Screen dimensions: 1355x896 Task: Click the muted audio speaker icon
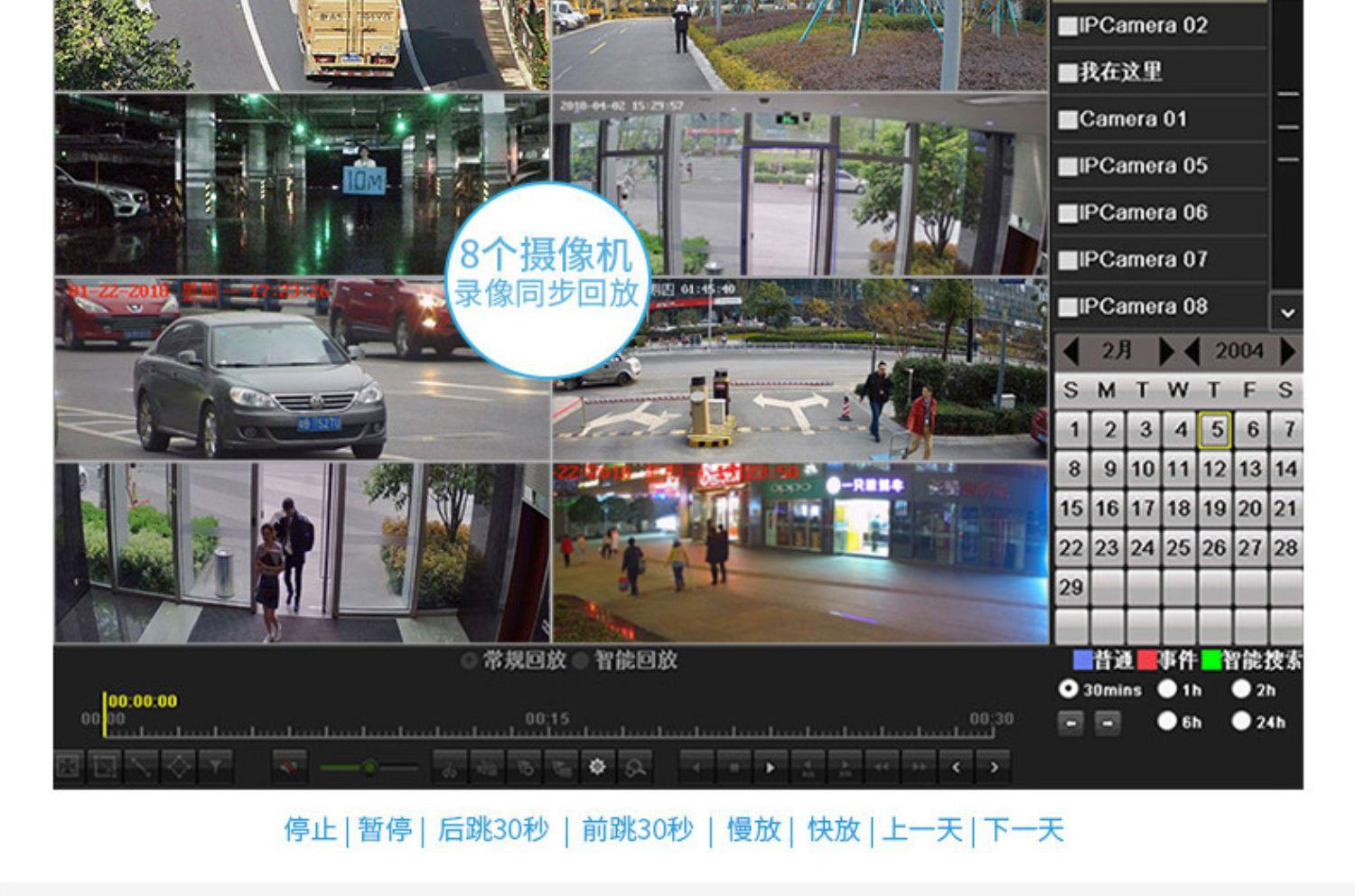point(289,767)
